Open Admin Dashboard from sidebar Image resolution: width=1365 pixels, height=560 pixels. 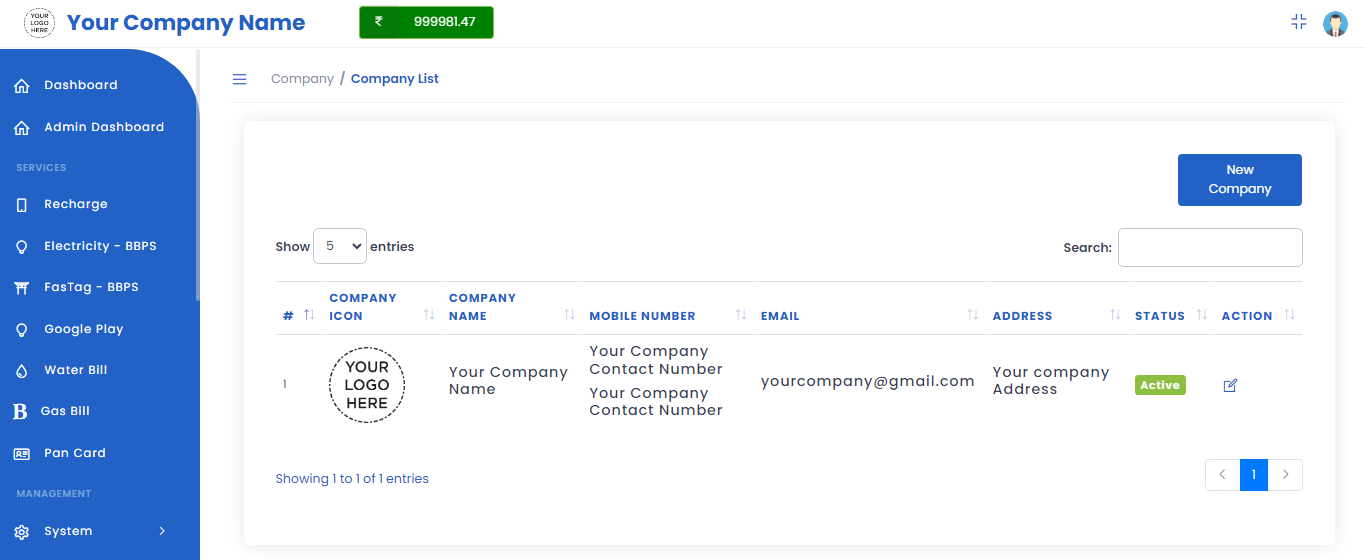pyautogui.click(x=103, y=127)
